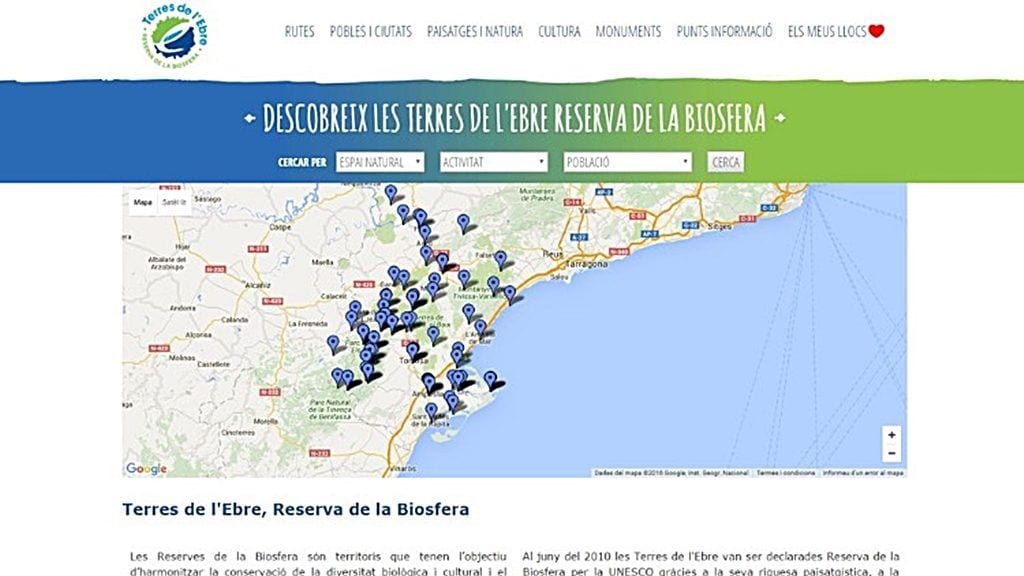Viewport: 1024px width, 576px height.
Task: Click the Sitges label on the map
Action: [720, 226]
